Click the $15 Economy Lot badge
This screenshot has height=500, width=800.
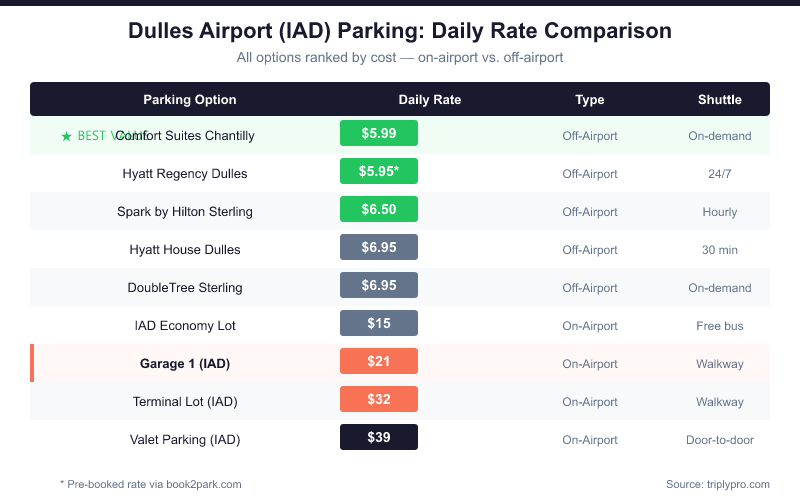tap(379, 324)
